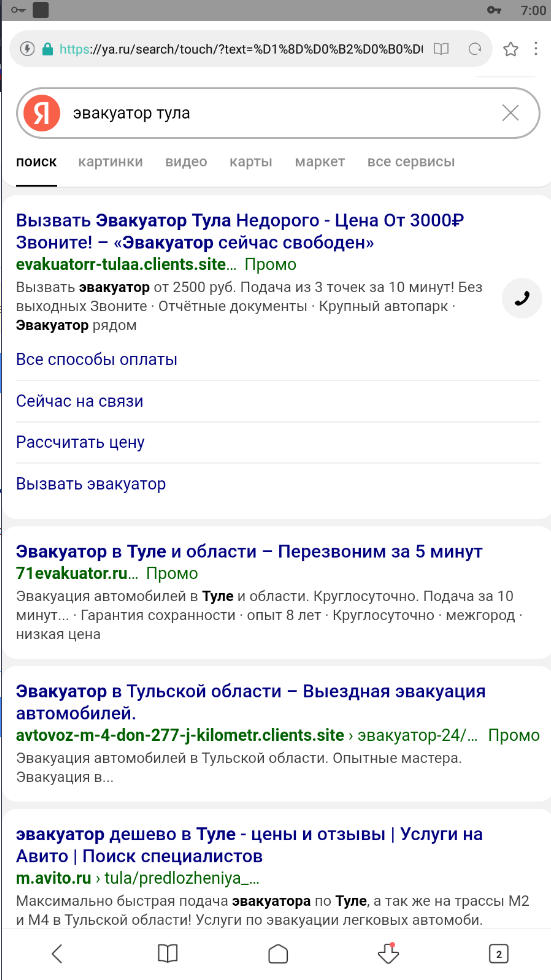Open browser three-dot menu

[536, 49]
